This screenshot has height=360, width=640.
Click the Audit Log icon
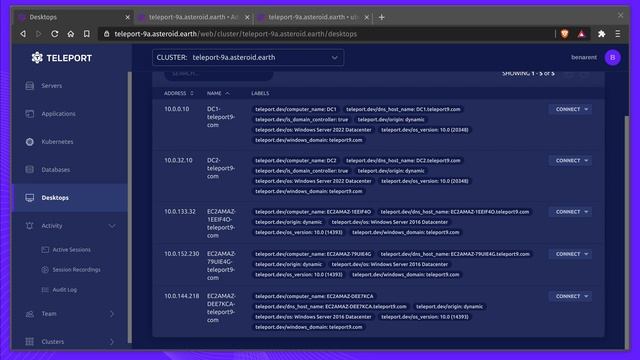click(45, 289)
